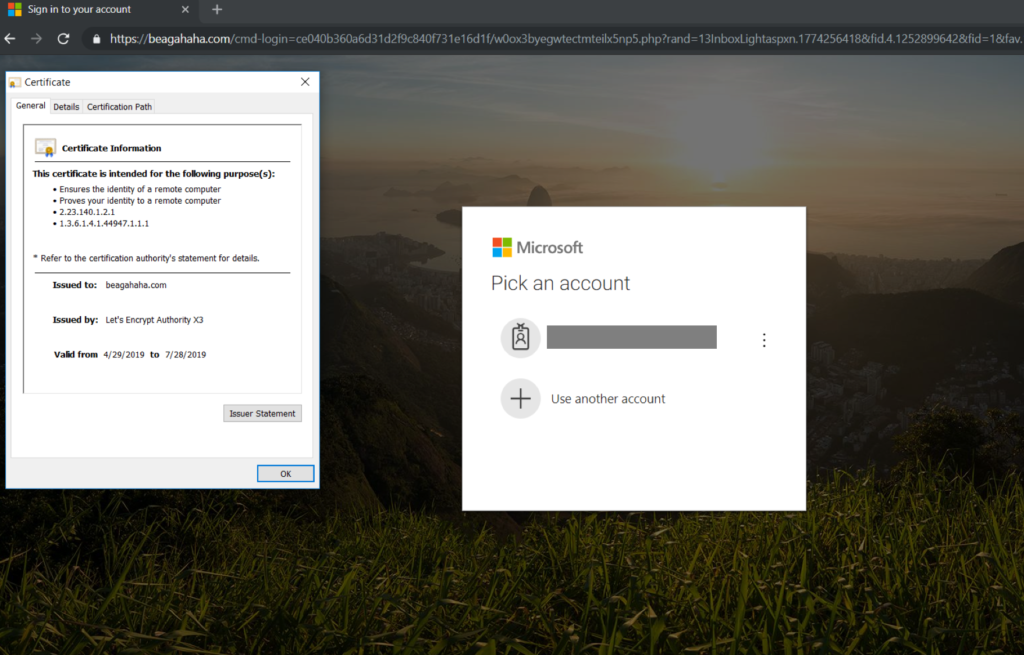Click the '4/29/2019' valid from date
Viewport: 1024px width, 655px height.
pyautogui.click(x=124, y=355)
